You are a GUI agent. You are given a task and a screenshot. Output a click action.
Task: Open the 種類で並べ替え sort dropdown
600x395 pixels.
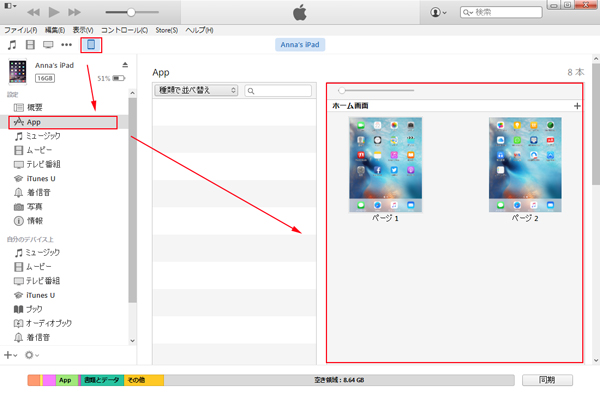[x=196, y=90]
